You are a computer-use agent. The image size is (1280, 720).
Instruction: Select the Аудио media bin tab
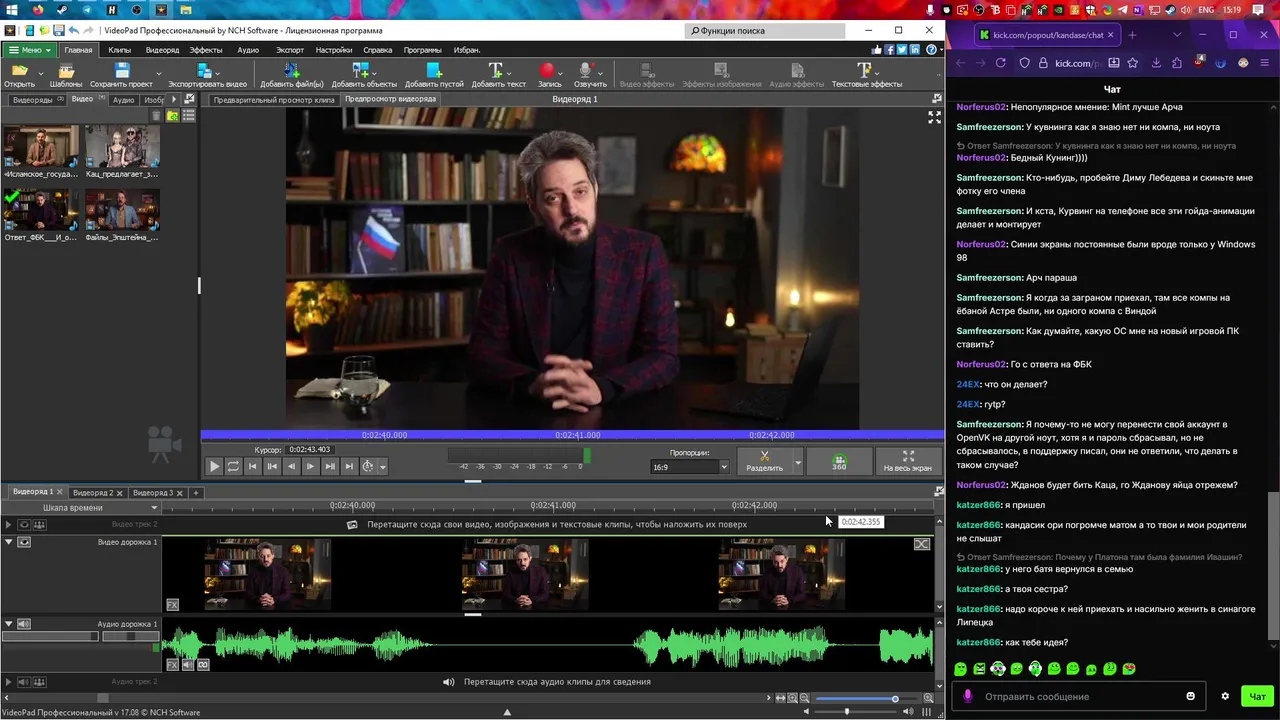[x=123, y=100]
